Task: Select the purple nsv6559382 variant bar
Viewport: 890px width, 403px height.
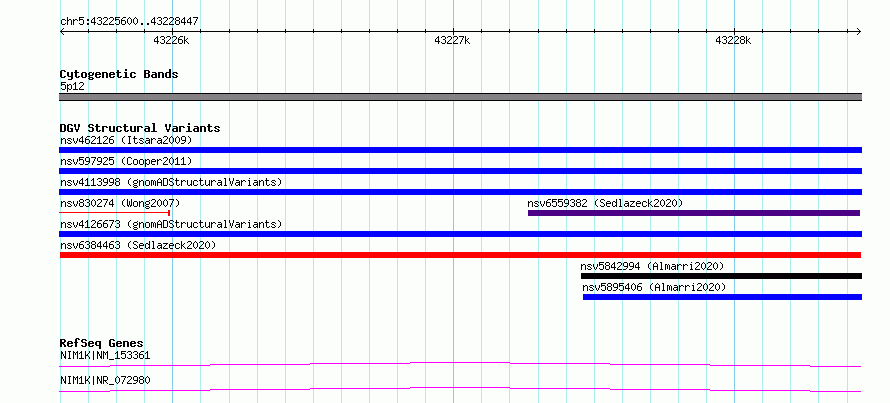Action: [694, 213]
